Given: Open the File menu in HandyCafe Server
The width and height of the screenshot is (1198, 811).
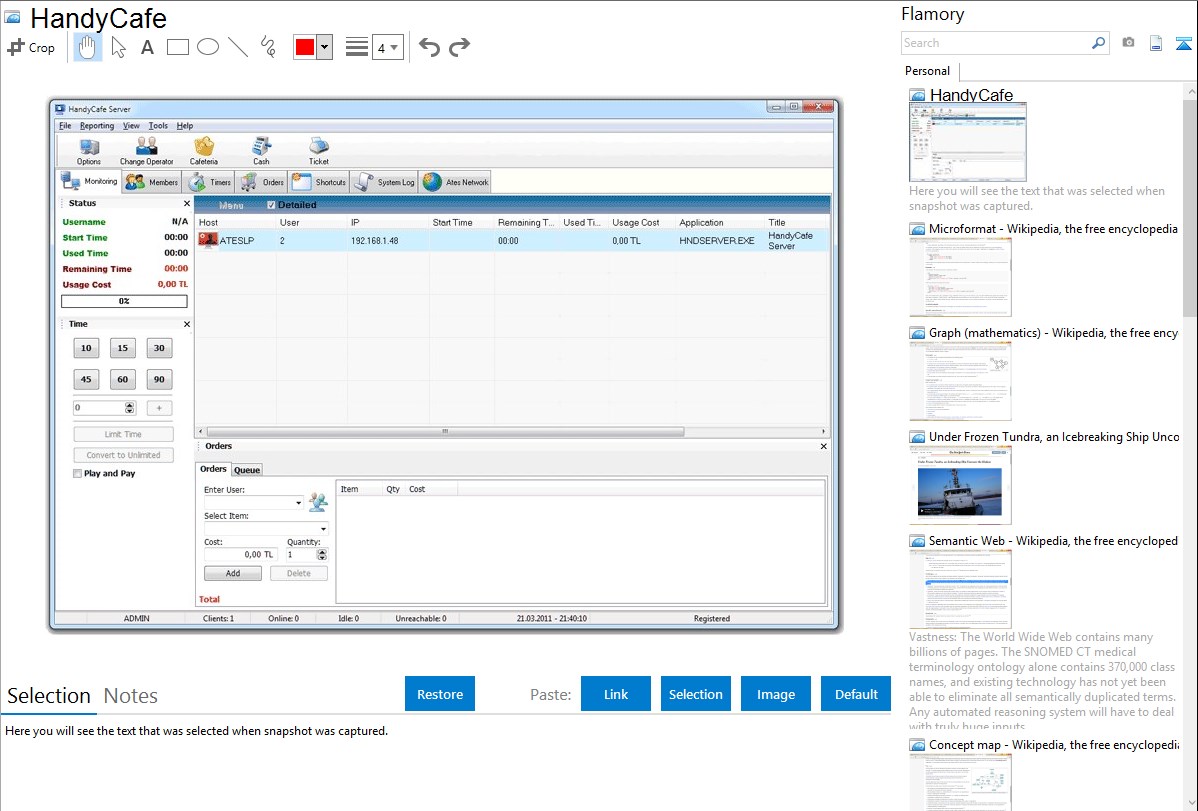Looking at the screenshot, I should pos(65,126).
